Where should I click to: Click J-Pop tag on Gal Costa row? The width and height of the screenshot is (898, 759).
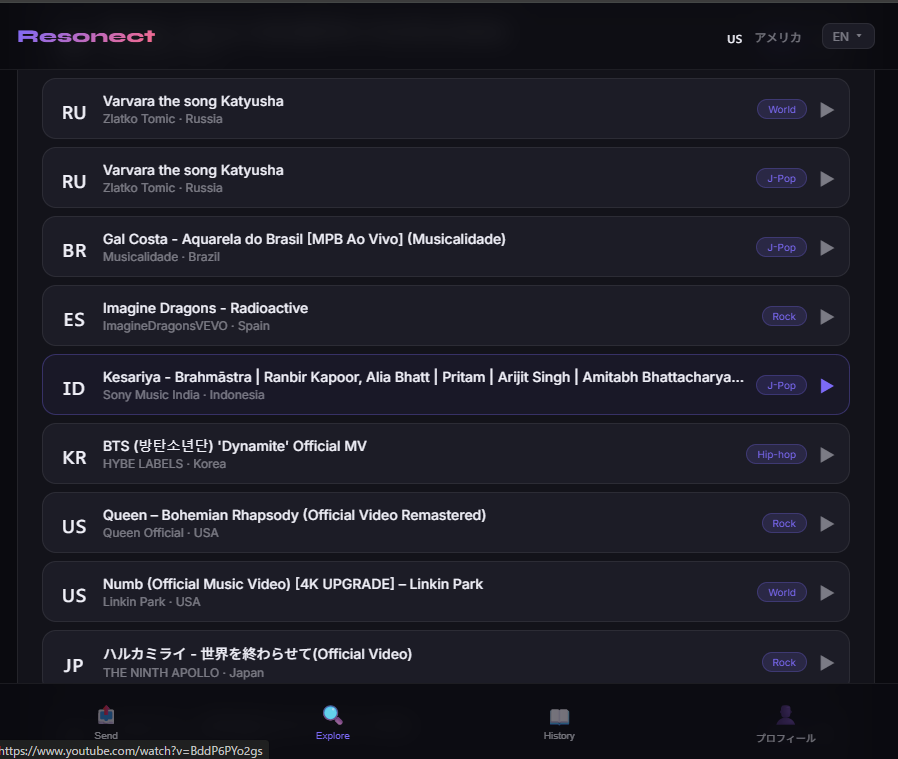(781, 247)
